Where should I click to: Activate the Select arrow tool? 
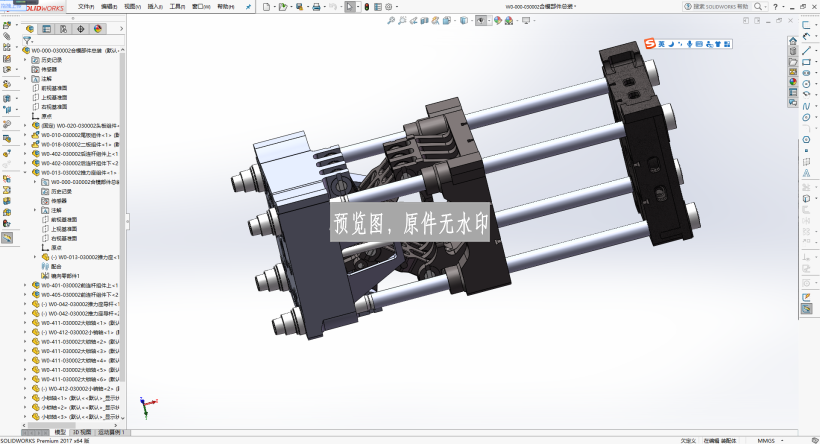pyautogui.click(x=350, y=7)
